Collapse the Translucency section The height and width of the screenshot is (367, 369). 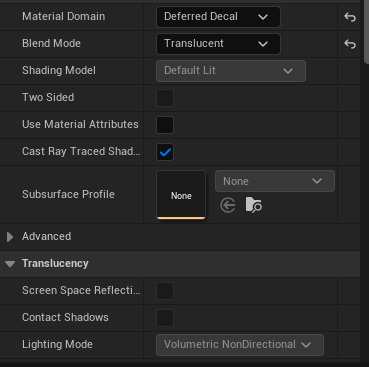[x=10, y=264]
